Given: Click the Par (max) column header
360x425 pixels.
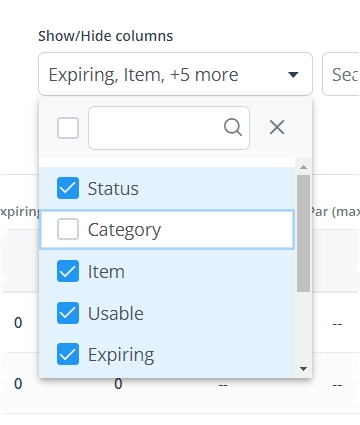Looking at the screenshot, I should tap(335, 212).
